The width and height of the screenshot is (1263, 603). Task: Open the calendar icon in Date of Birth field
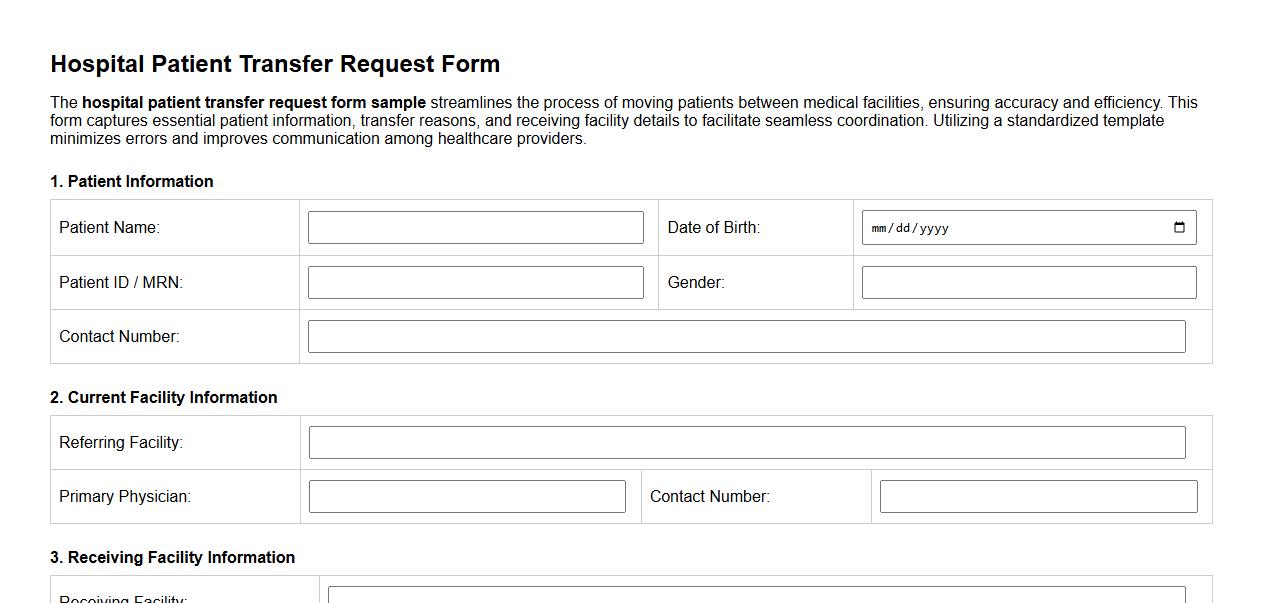(1180, 227)
